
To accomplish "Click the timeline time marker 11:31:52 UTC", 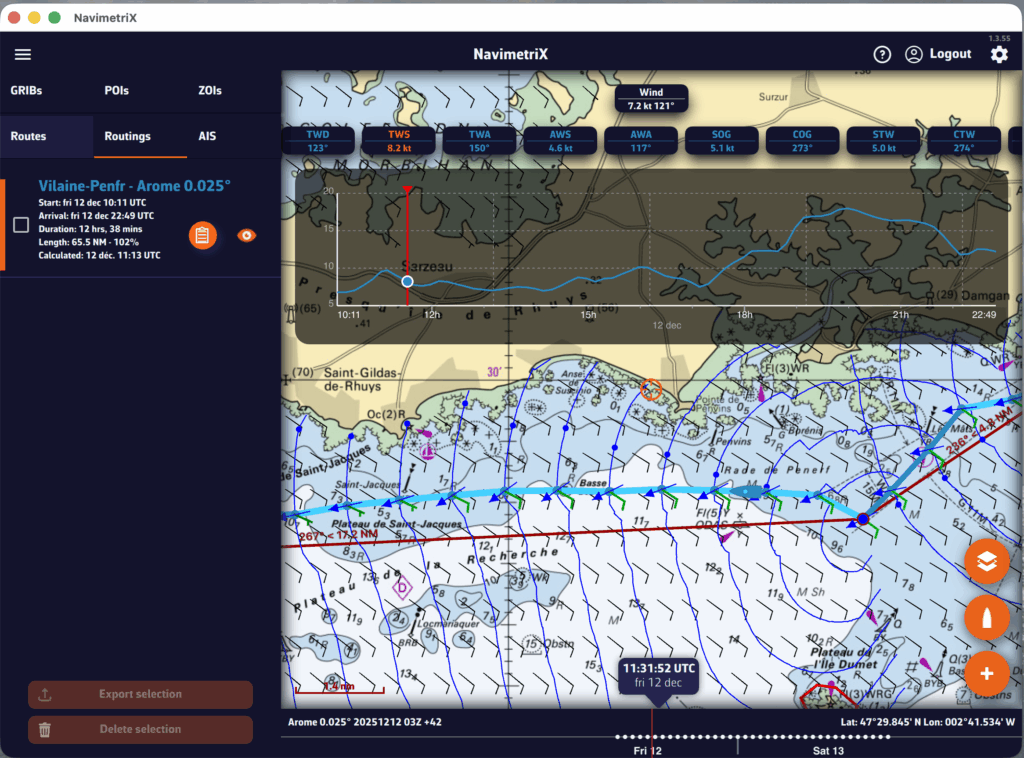I will [657, 674].
